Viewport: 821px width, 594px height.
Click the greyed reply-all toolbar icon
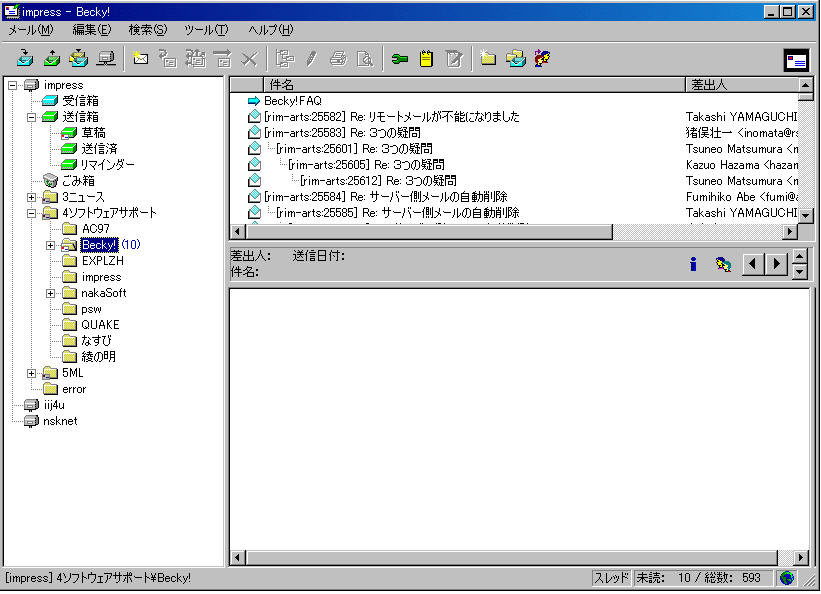coord(195,58)
